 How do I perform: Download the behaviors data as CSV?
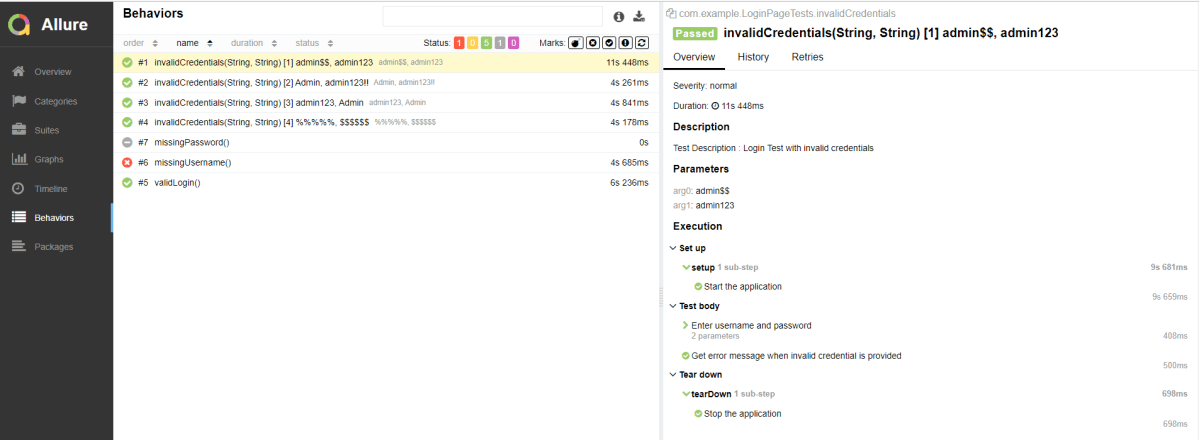tap(640, 16)
